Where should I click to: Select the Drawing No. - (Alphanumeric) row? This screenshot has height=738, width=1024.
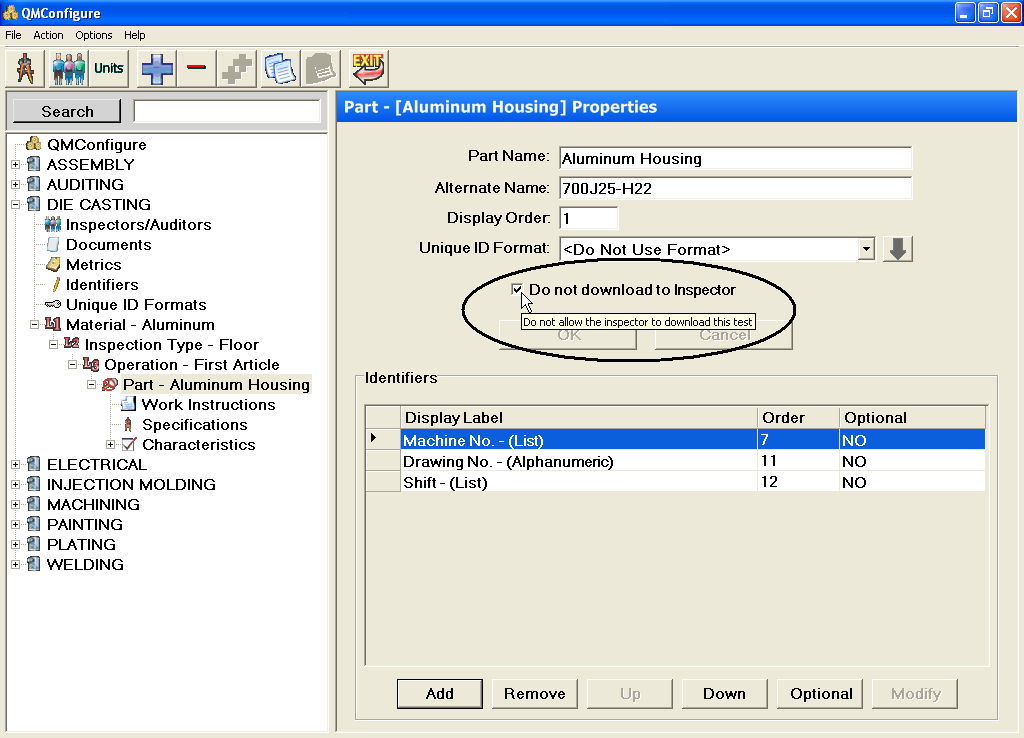click(675, 462)
